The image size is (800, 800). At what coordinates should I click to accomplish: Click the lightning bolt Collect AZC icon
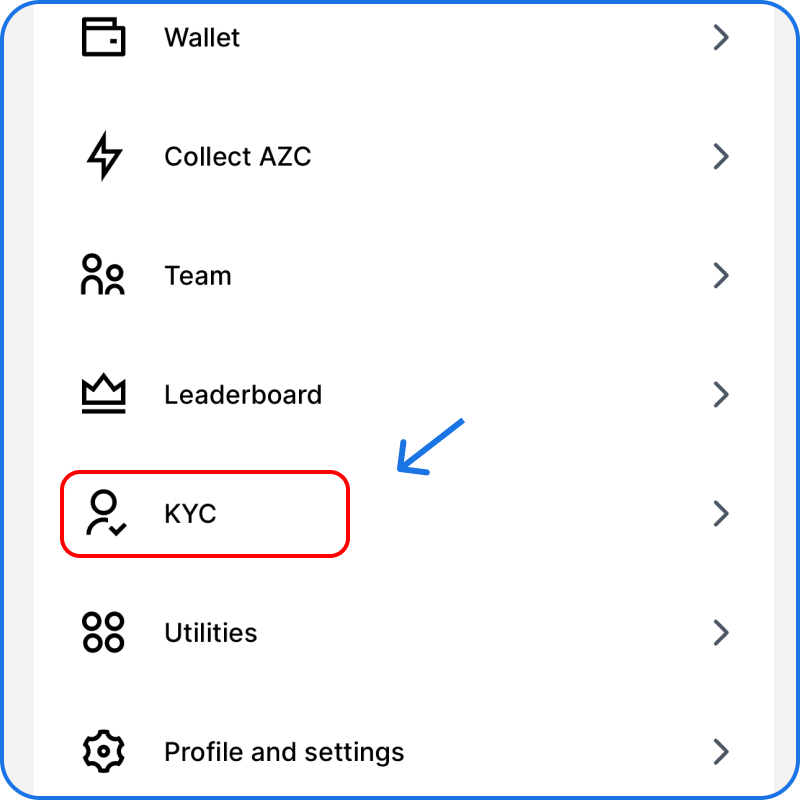point(104,157)
